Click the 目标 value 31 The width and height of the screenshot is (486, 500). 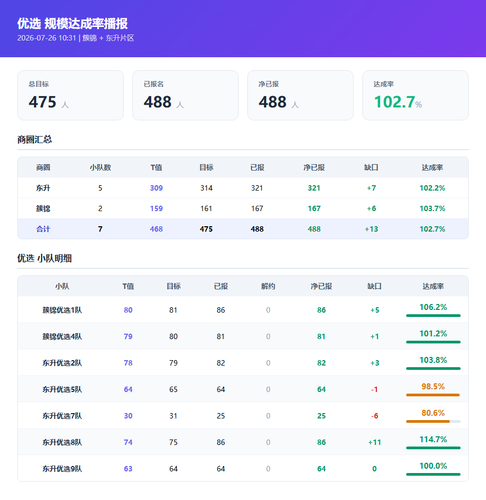[173, 416]
